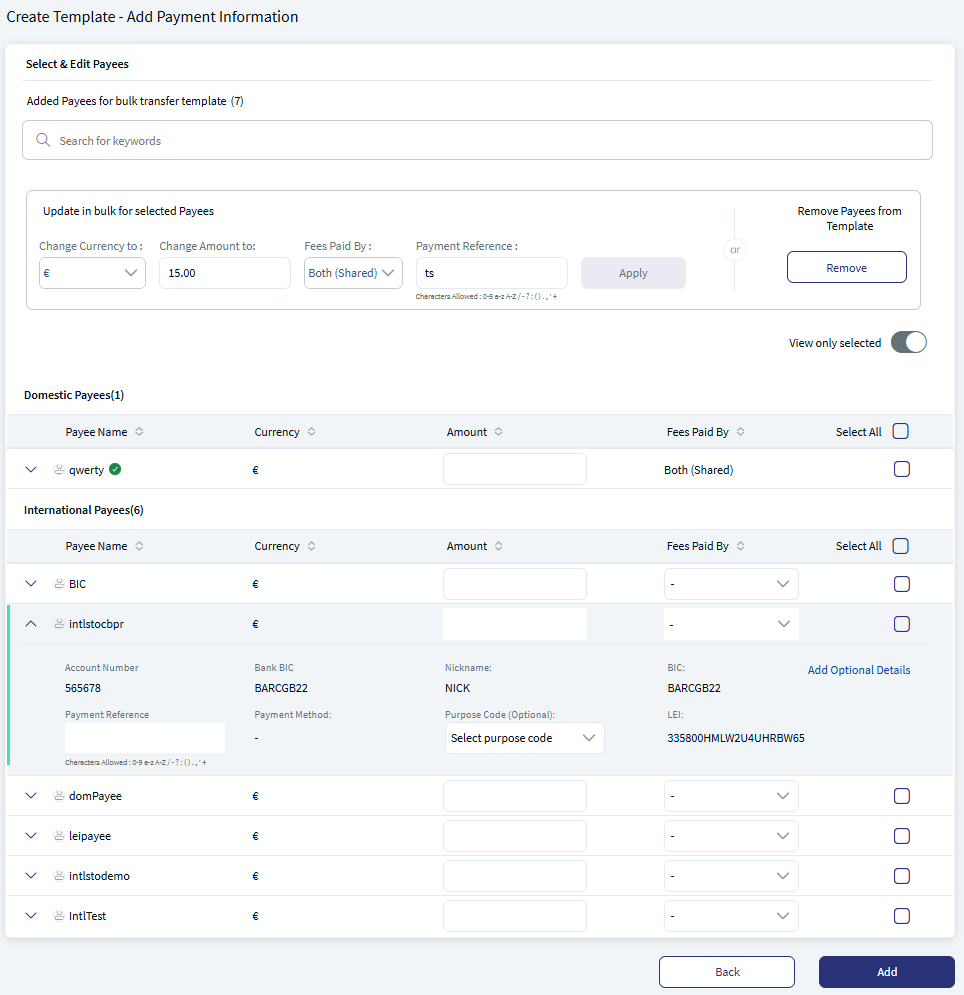This screenshot has width=964, height=995.
Task: Sort international payees by Currency
Action: click(312, 546)
